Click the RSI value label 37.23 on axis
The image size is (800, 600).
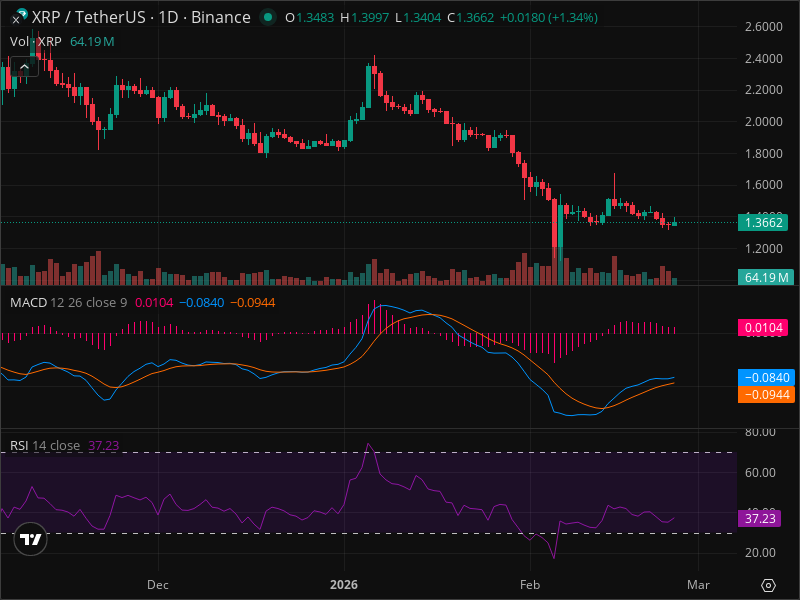[760, 519]
